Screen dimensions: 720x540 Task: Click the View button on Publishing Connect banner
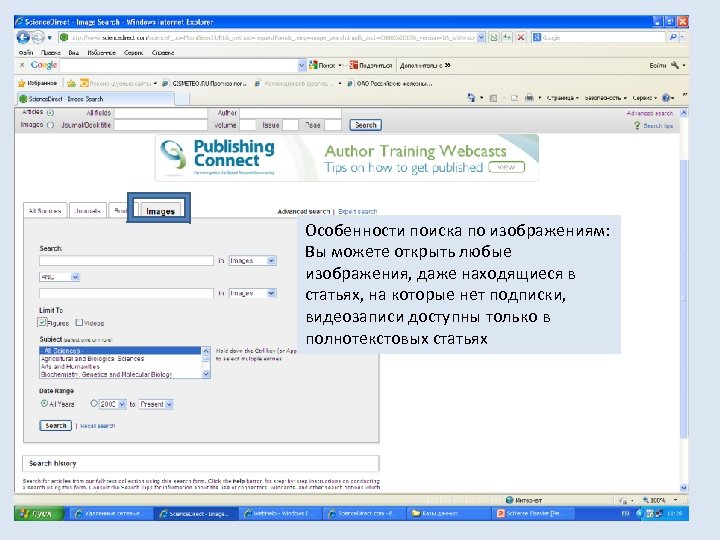pos(506,167)
